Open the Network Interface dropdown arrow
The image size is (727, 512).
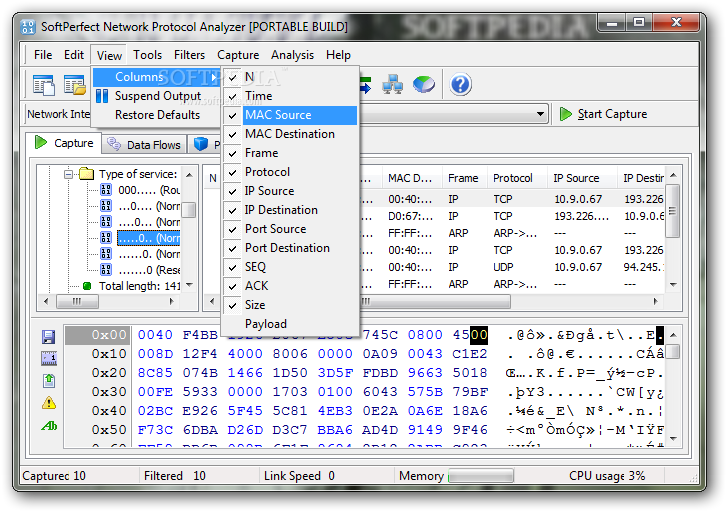coord(540,114)
